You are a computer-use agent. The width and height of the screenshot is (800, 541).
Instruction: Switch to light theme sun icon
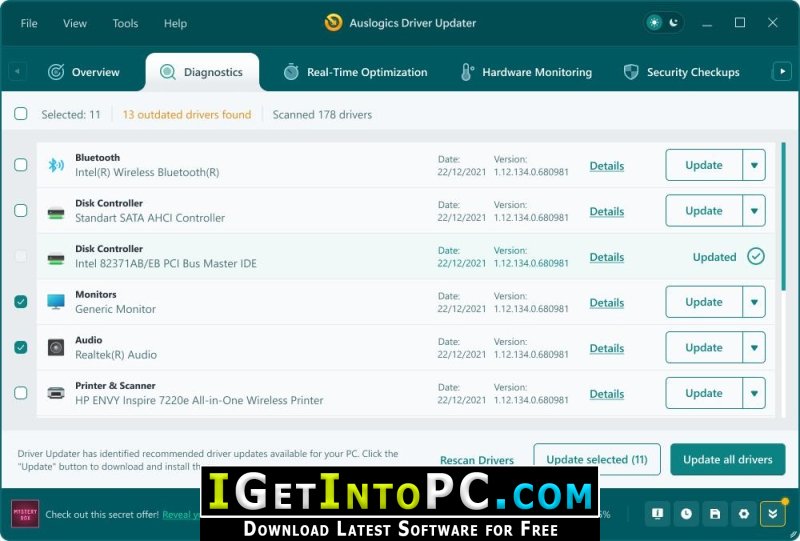pos(654,22)
